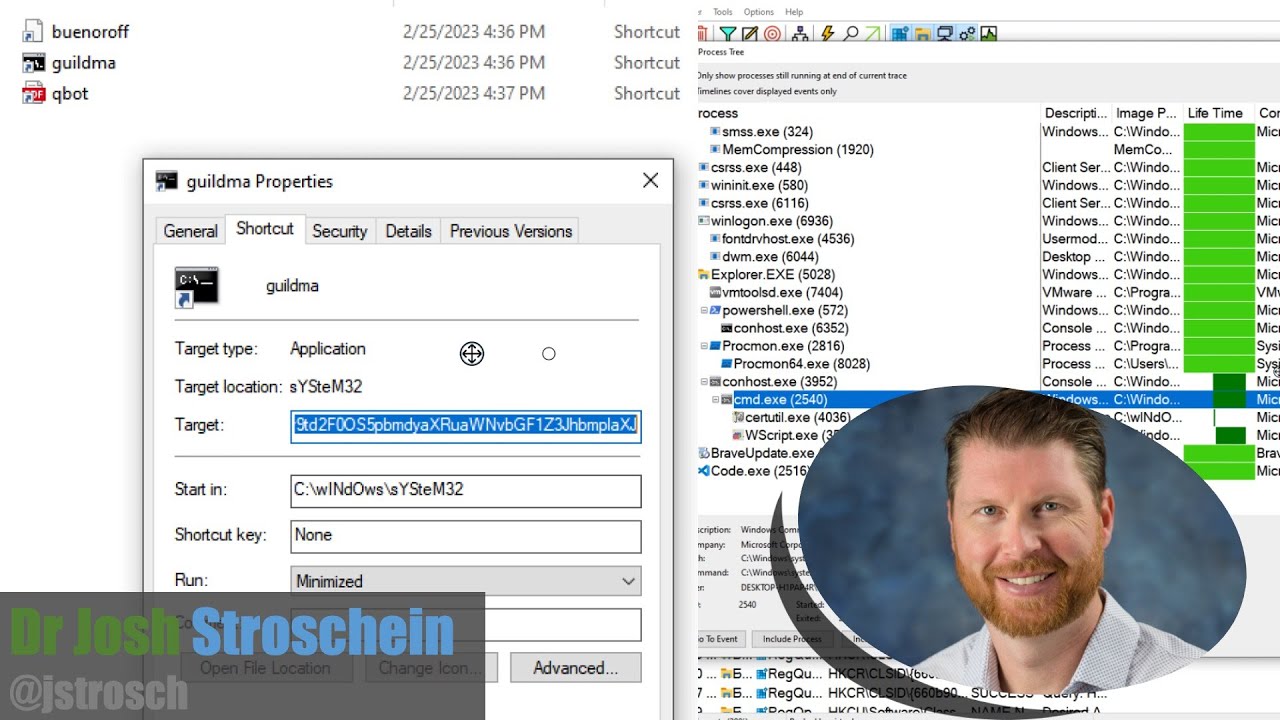
Task: Click the lightning bolt toolbar icon
Action: [828, 34]
